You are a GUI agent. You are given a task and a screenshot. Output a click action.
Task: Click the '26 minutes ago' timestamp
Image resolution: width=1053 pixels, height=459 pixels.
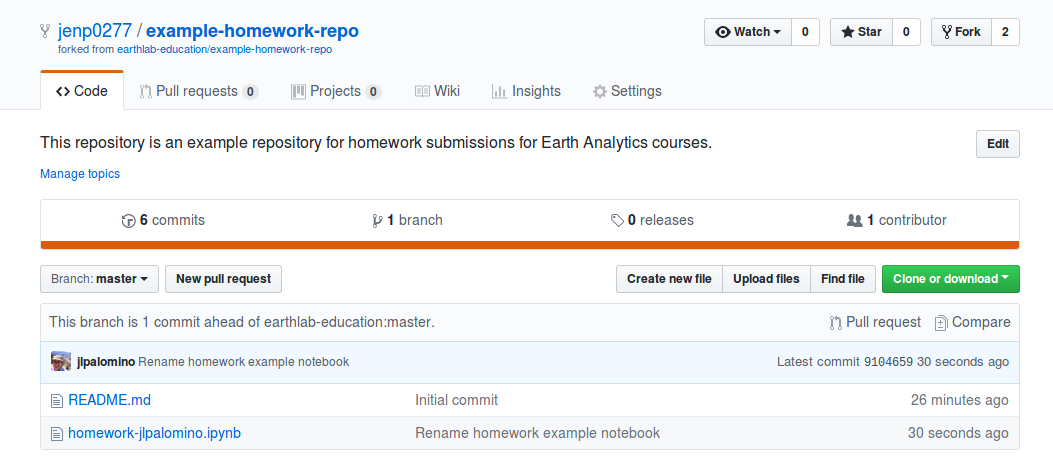click(960, 401)
